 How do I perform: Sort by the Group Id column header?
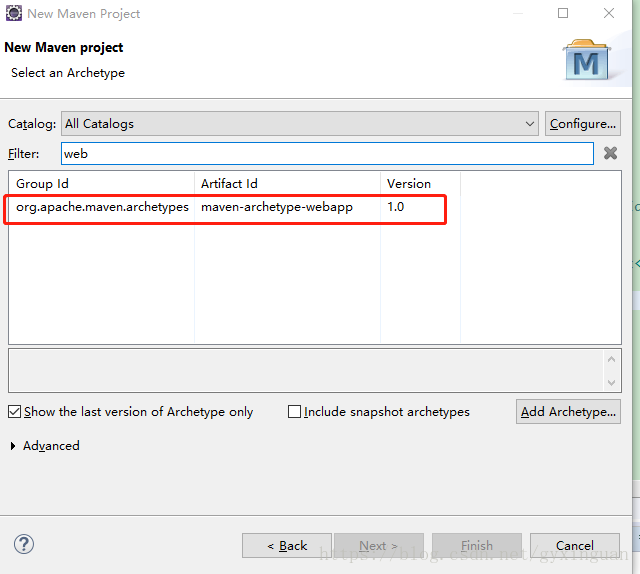tap(101, 184)
